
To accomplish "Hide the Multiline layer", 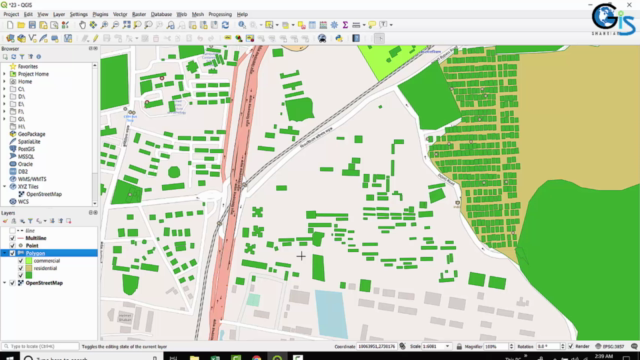I will tap(12, 238).
